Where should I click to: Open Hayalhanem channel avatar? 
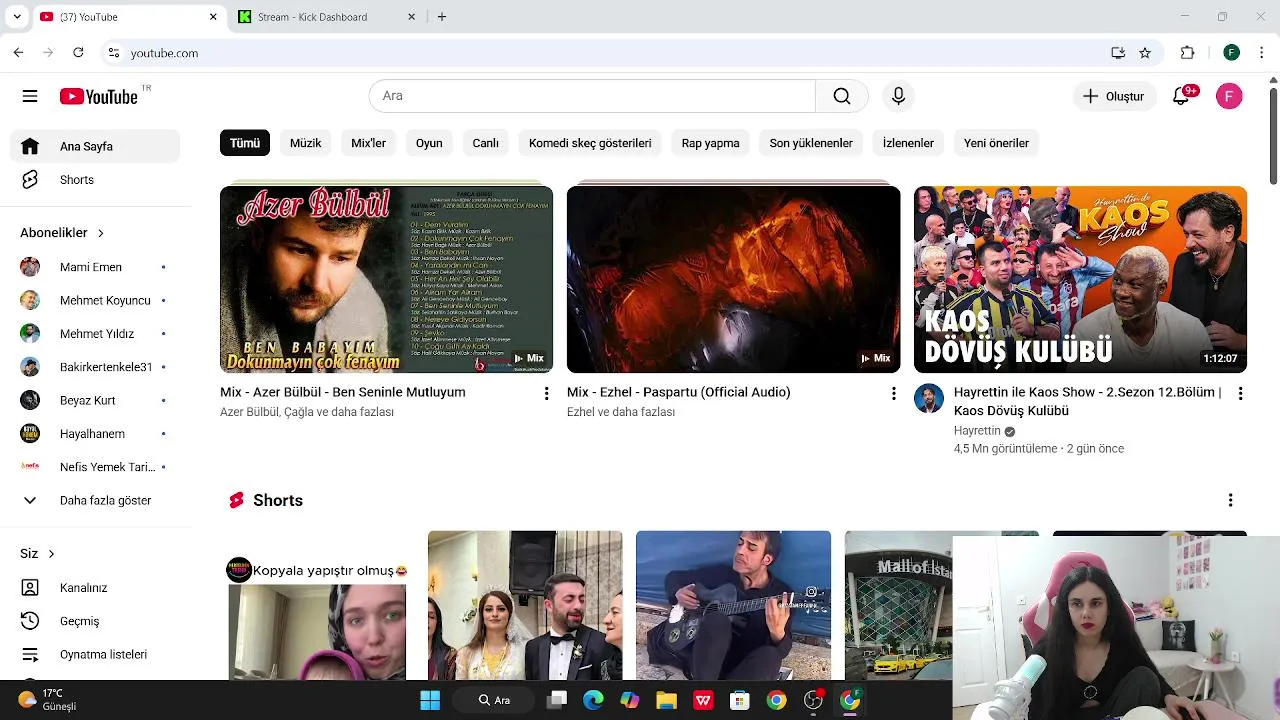[x=30, y=434]
